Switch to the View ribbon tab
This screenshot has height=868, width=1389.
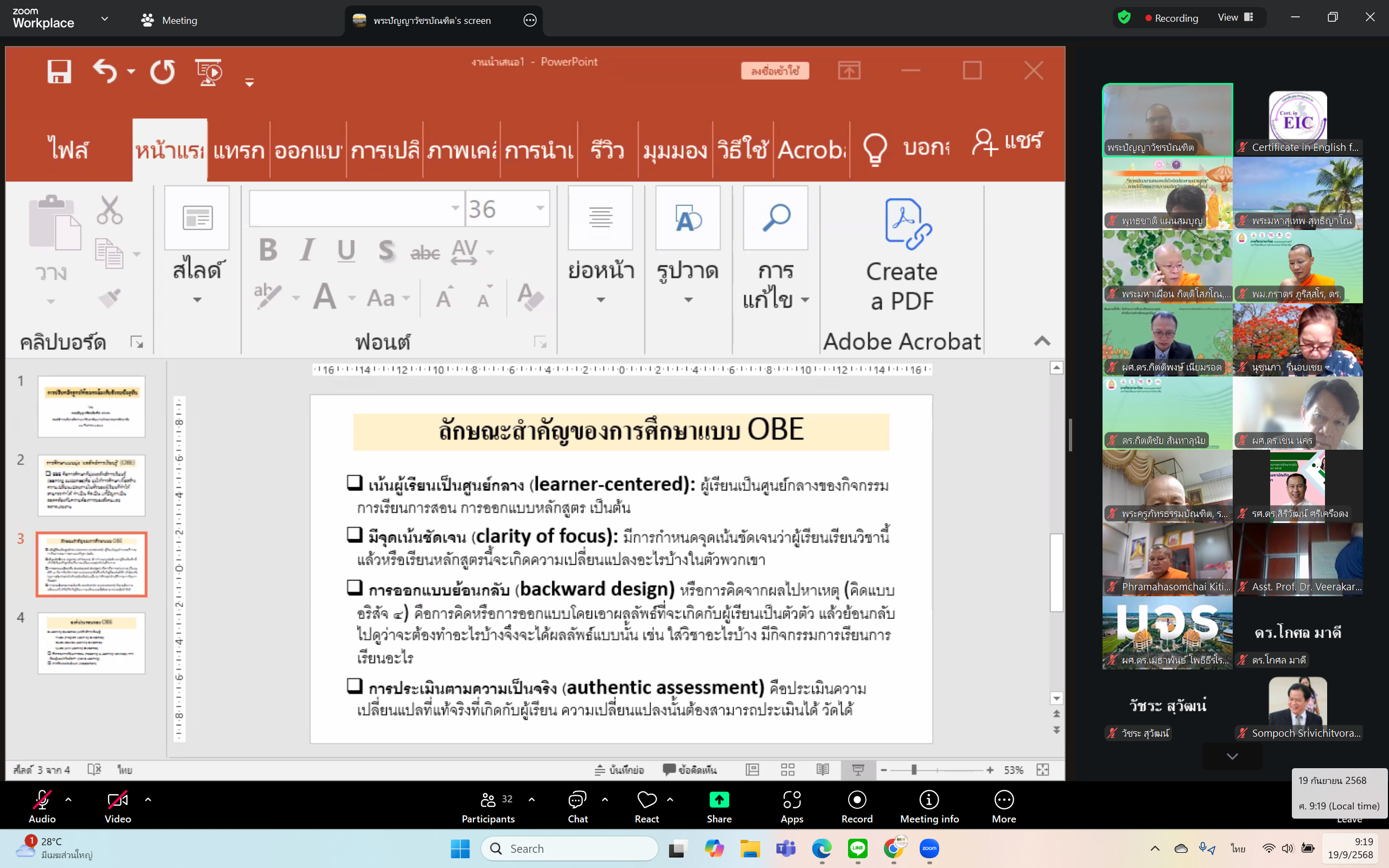pos(674,151)
